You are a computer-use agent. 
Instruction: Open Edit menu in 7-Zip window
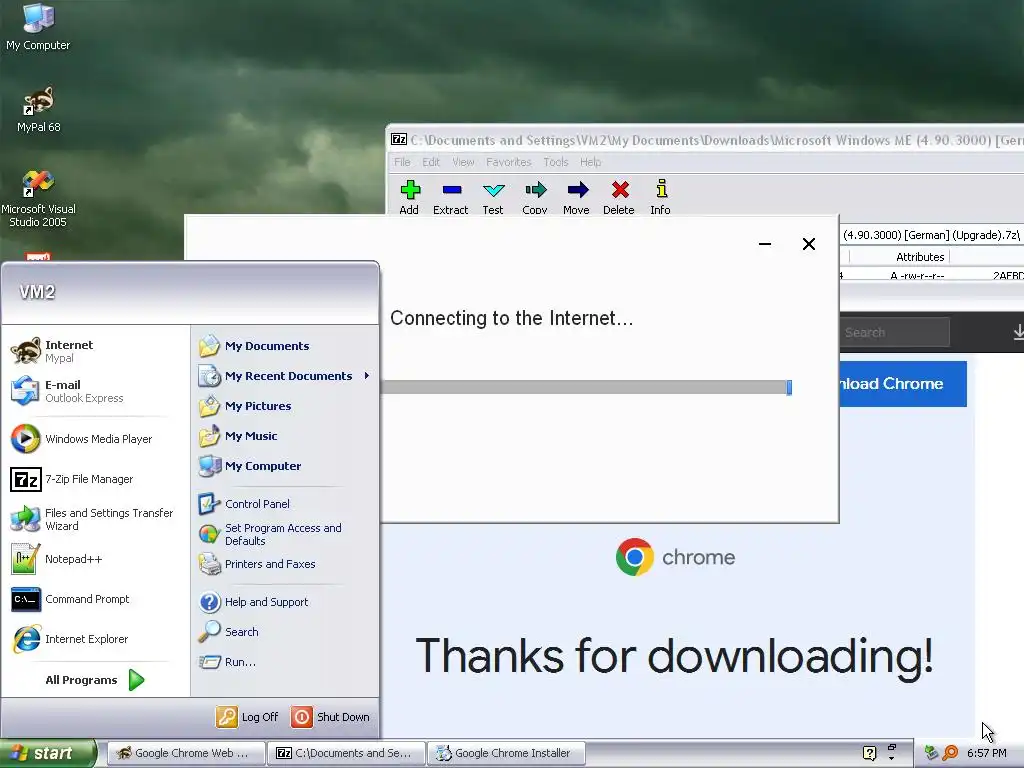tap(431, 162)
